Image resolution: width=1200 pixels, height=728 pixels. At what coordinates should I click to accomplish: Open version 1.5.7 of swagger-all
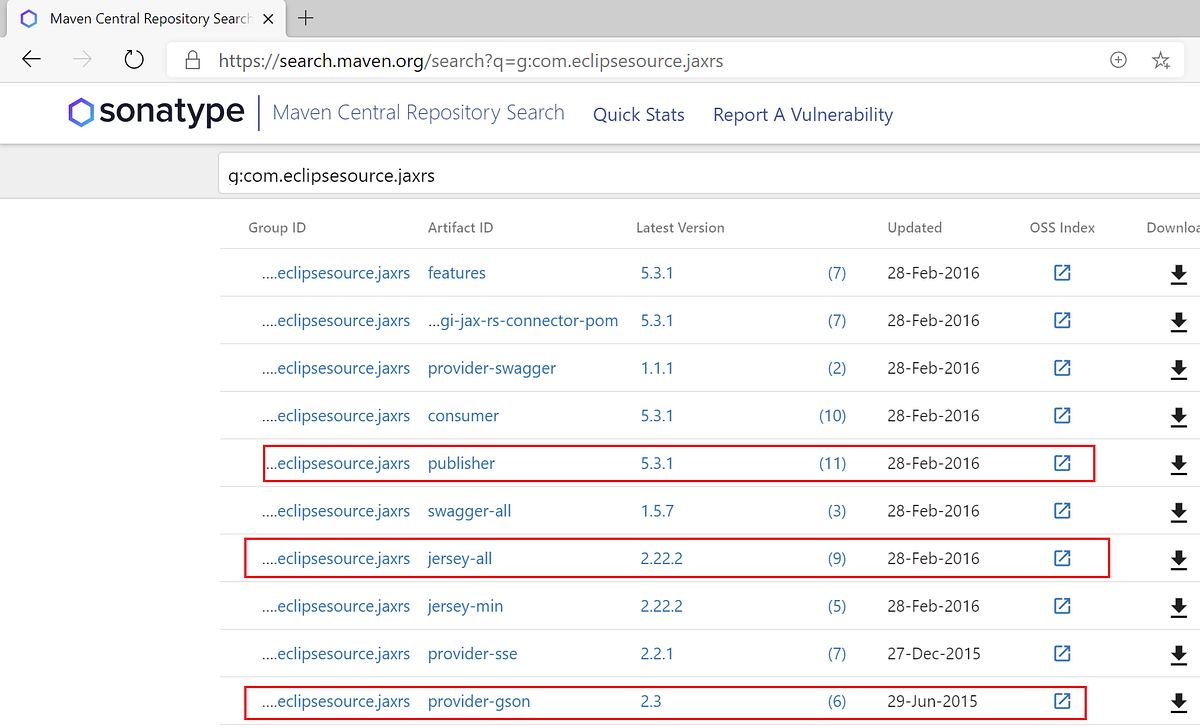[657, 511]
